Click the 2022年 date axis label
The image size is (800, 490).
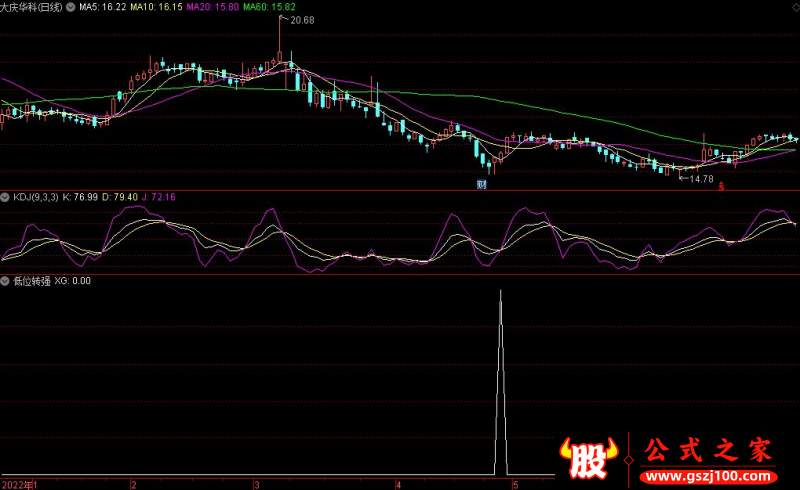(x=18, y=484)
